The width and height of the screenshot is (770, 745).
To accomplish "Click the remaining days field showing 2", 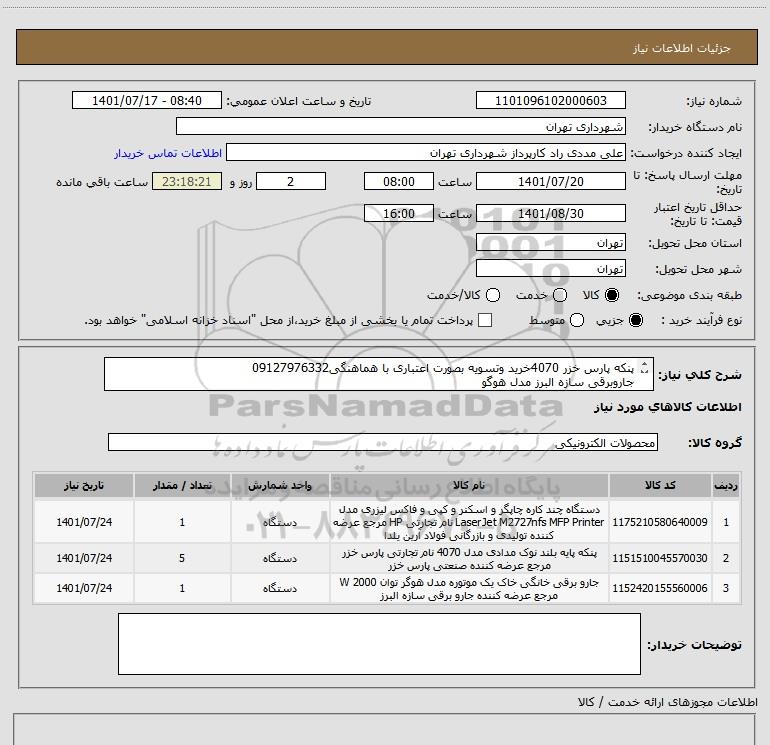I will (291, 181).
